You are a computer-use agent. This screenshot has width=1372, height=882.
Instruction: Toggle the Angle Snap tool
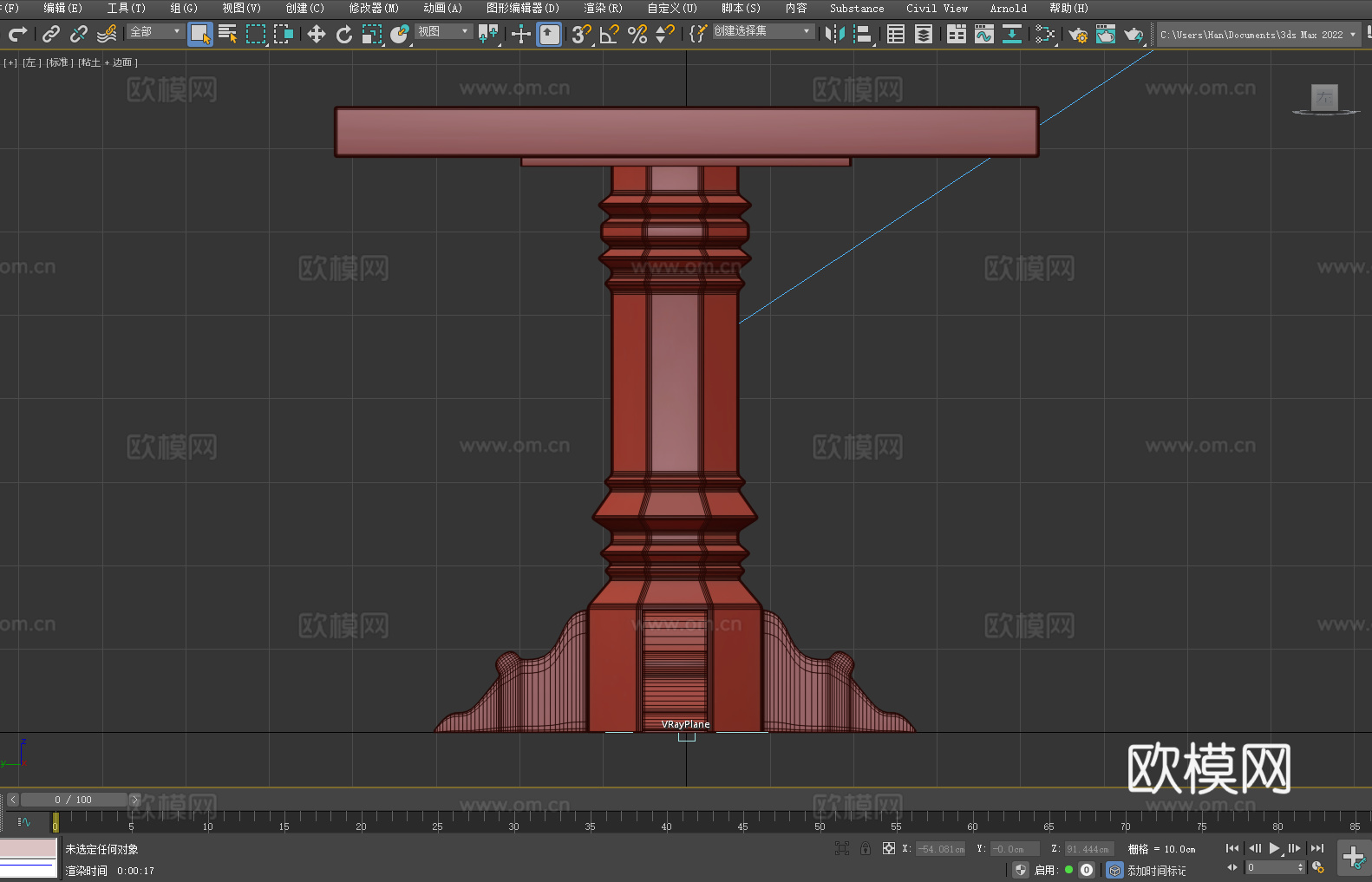click(610, 34)
